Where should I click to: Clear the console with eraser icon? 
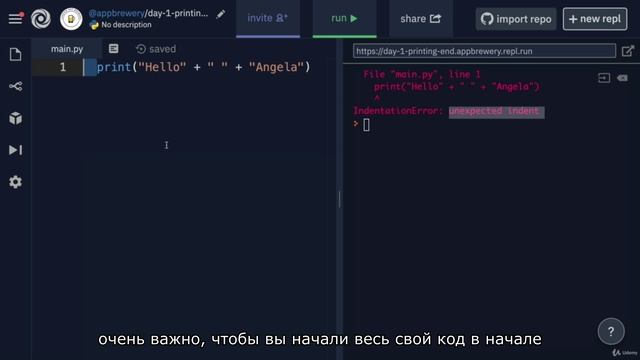tap(622, 78)
